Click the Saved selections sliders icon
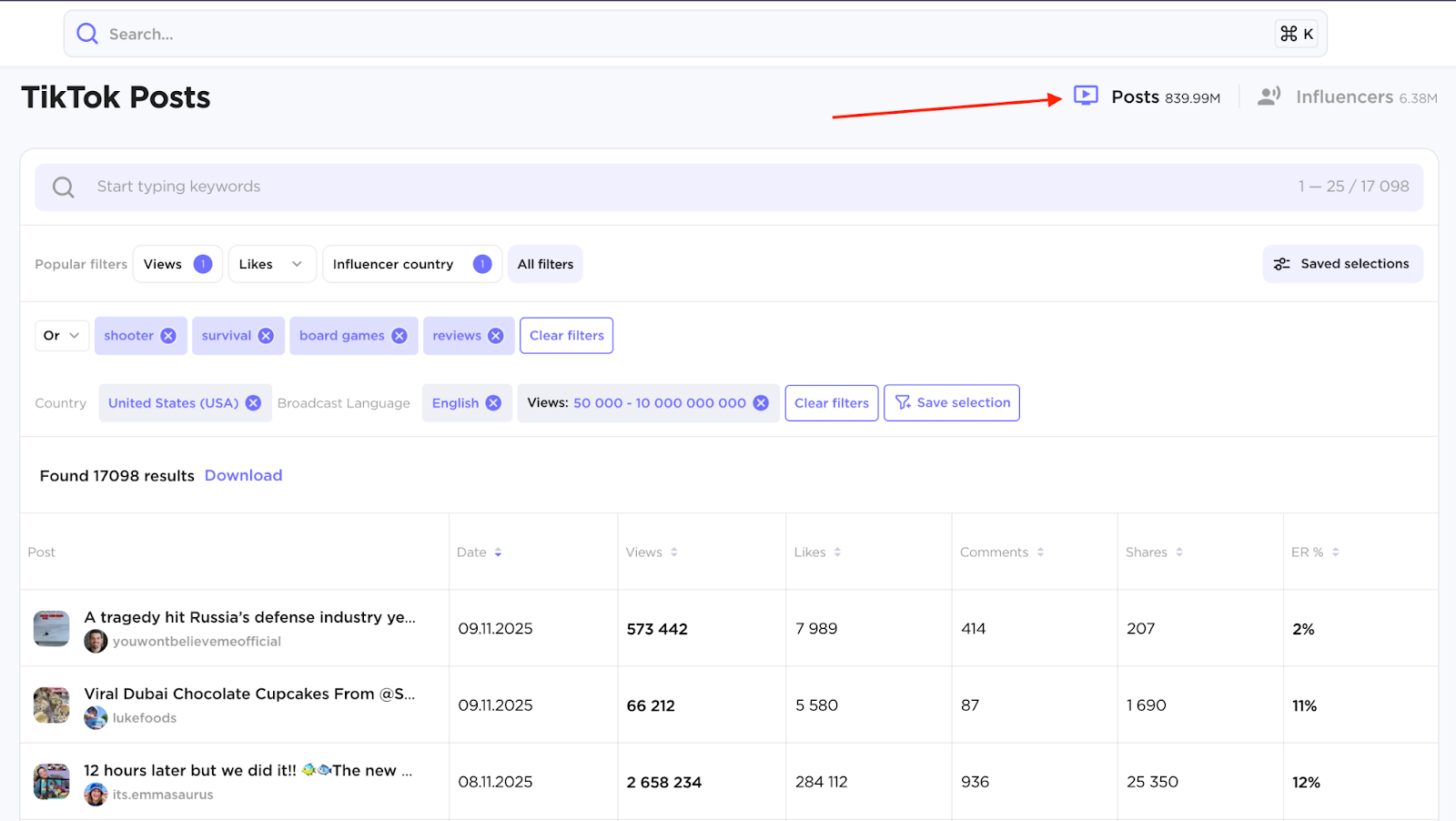The width and height of the screenshot is (1456, 821). [x=1281, y=264]
